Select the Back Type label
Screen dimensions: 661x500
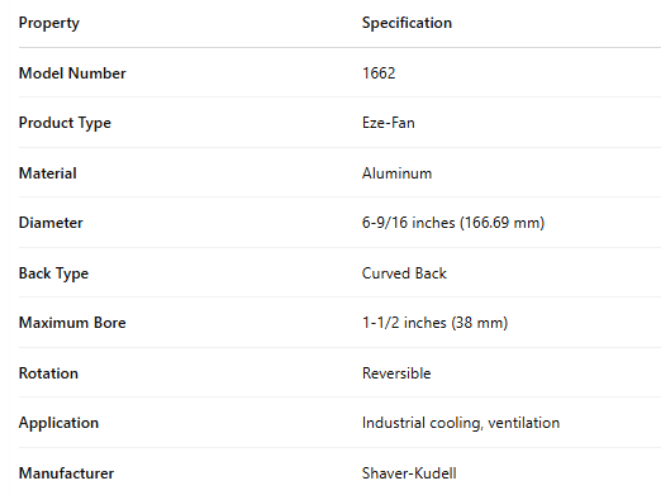54,273
